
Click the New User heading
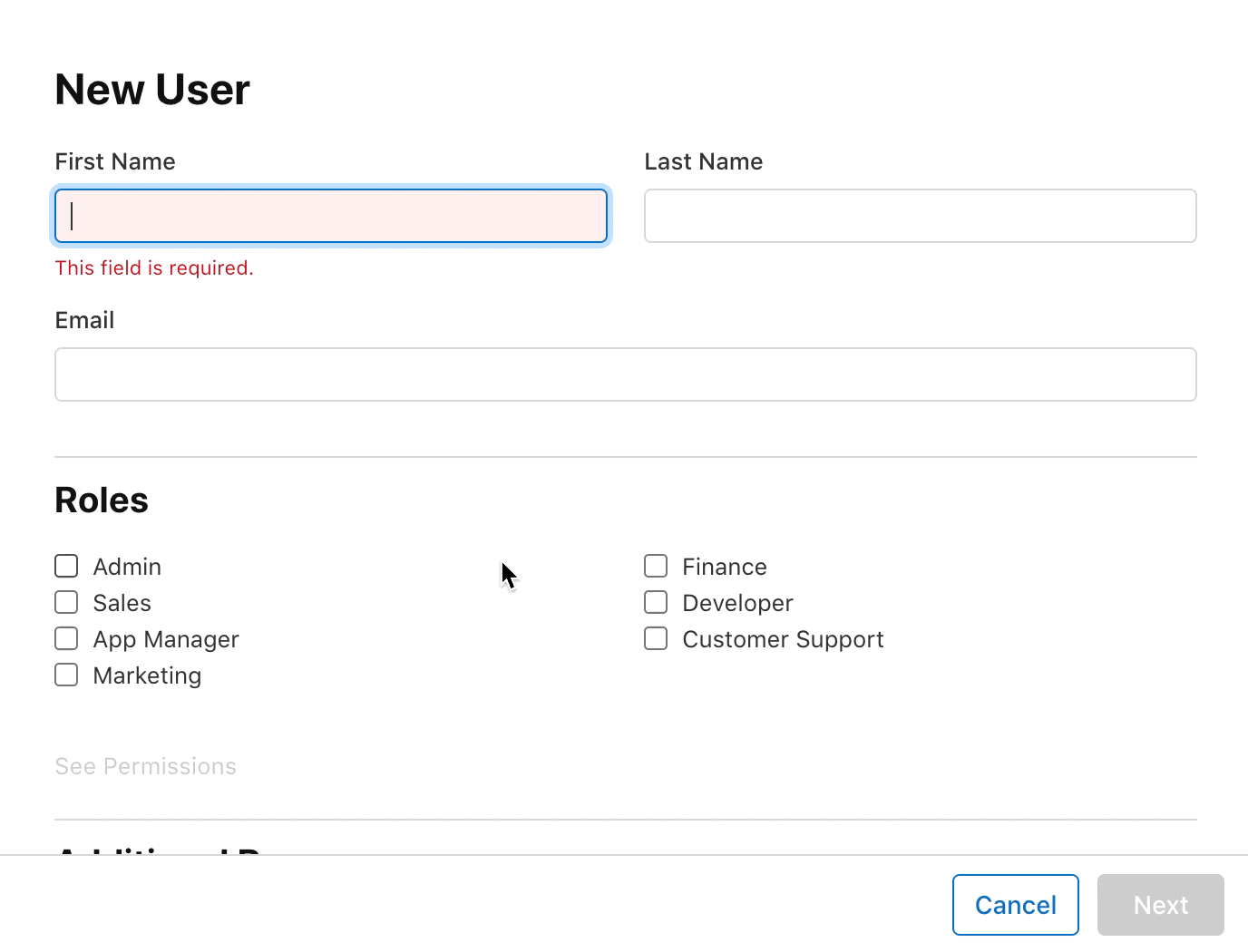click(x=152, y=90)
